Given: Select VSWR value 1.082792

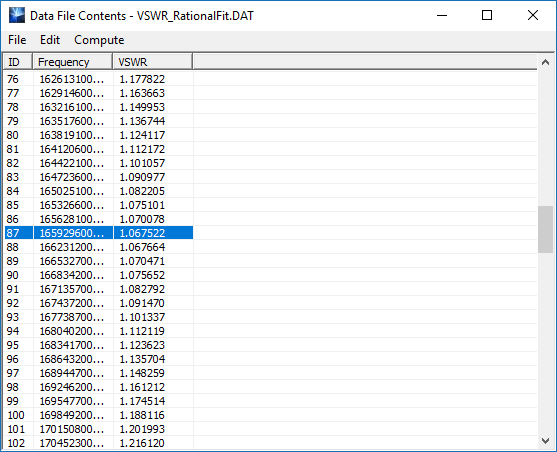Looking at the screenshot, I should [142, 289].
